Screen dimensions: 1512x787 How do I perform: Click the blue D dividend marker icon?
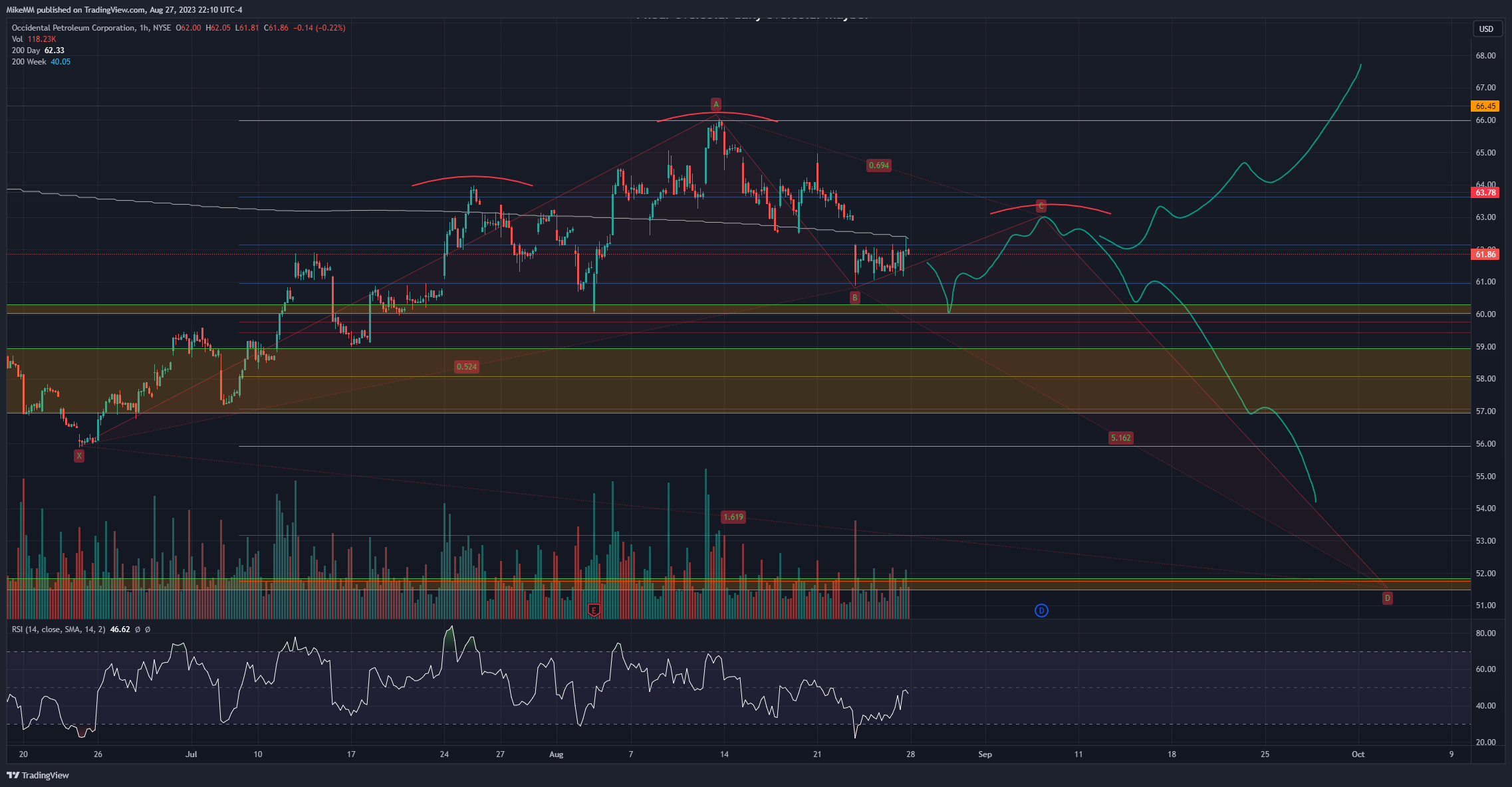1041,610
